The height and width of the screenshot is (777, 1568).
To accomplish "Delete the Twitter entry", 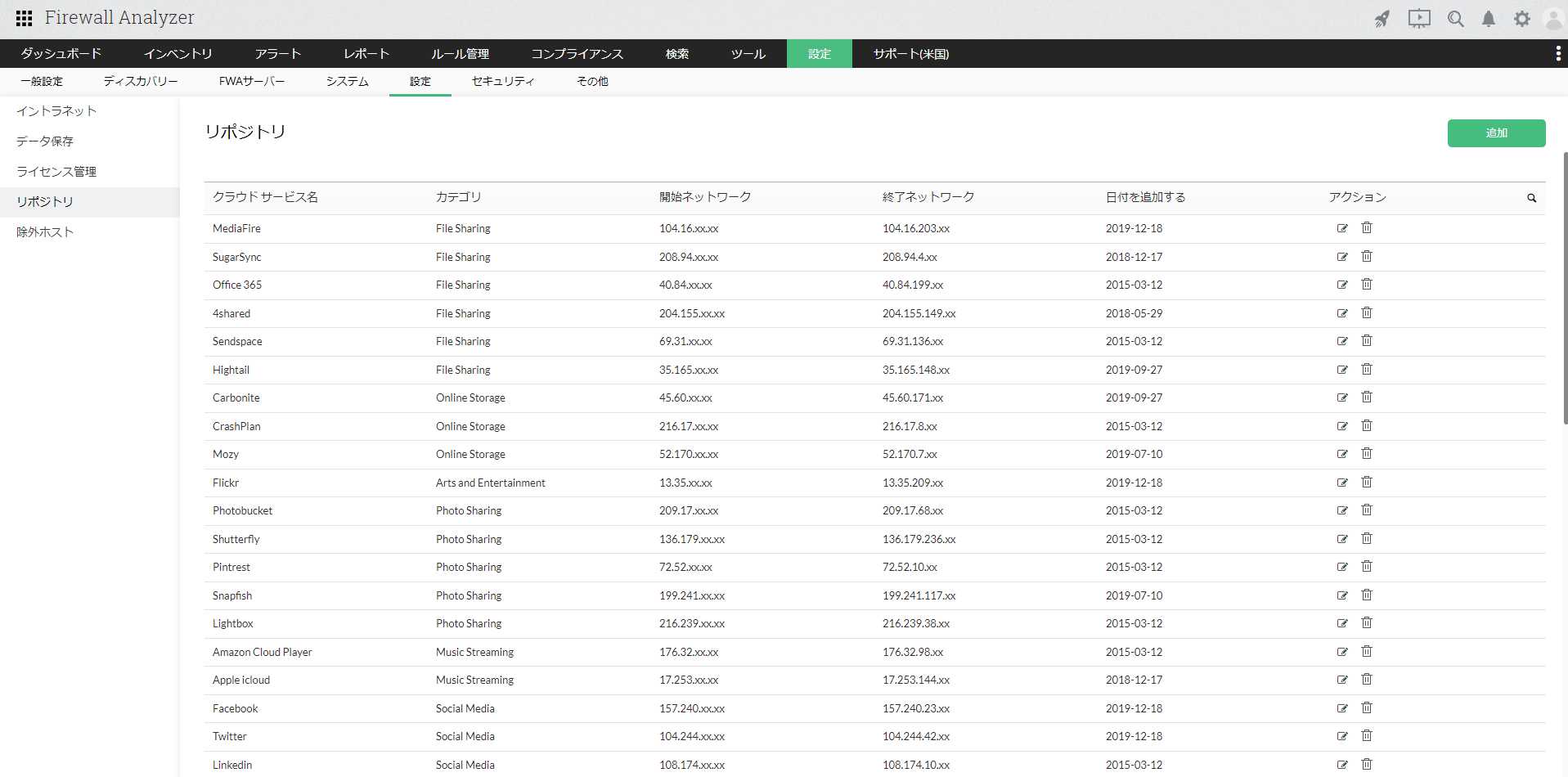I will (x=1367, y=736).
